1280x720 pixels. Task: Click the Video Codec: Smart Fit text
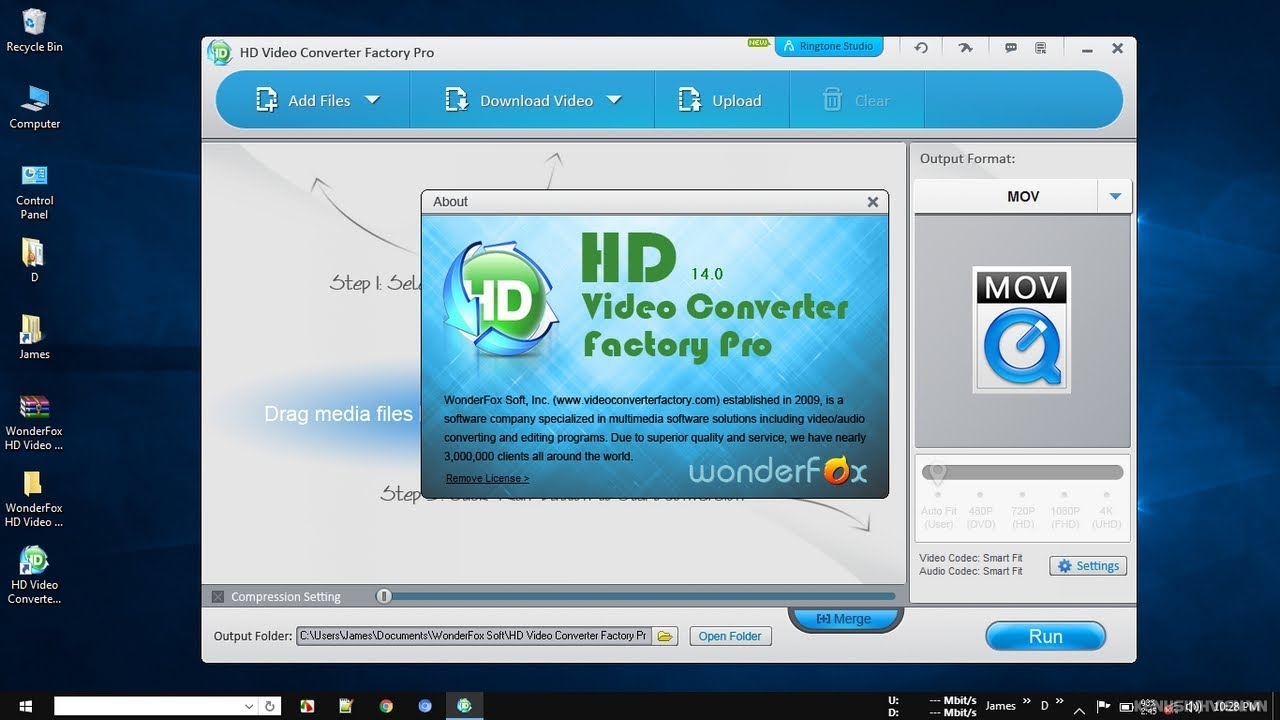point(971,558)
